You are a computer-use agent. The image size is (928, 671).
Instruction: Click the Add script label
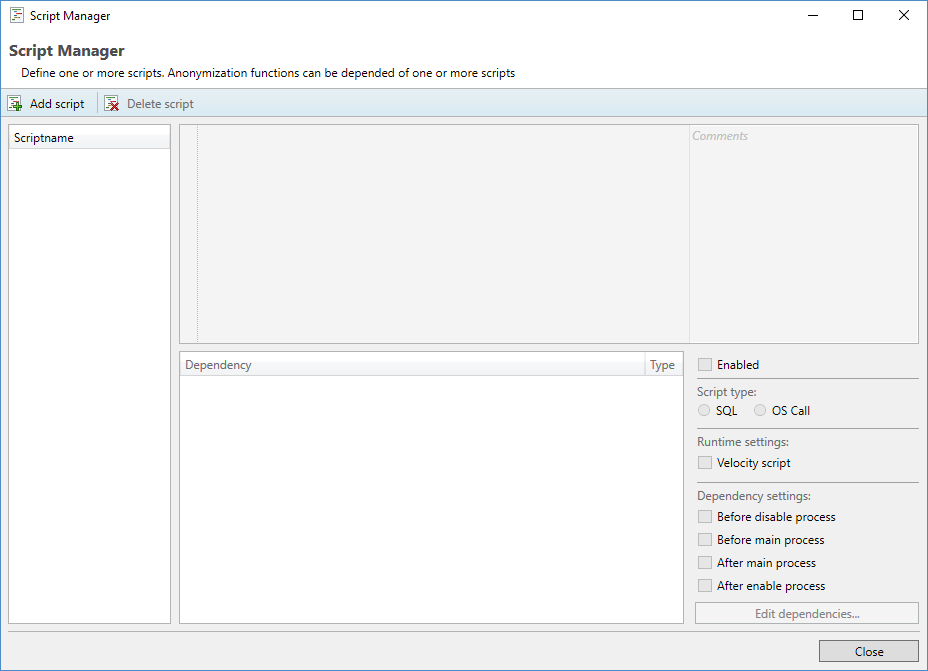click(57, 104)
